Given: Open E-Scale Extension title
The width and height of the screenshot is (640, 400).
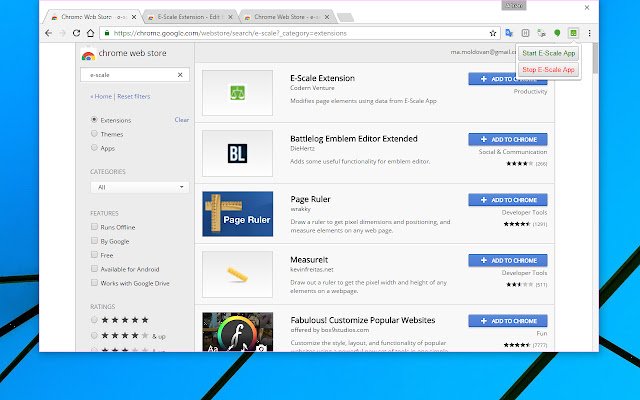Looking at the screenshot, I should [x=322, y=78].
